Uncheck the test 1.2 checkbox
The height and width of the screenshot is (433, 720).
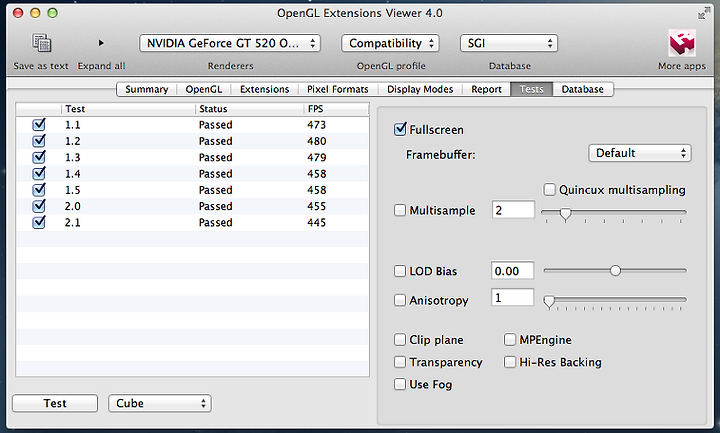pos(39,141)
